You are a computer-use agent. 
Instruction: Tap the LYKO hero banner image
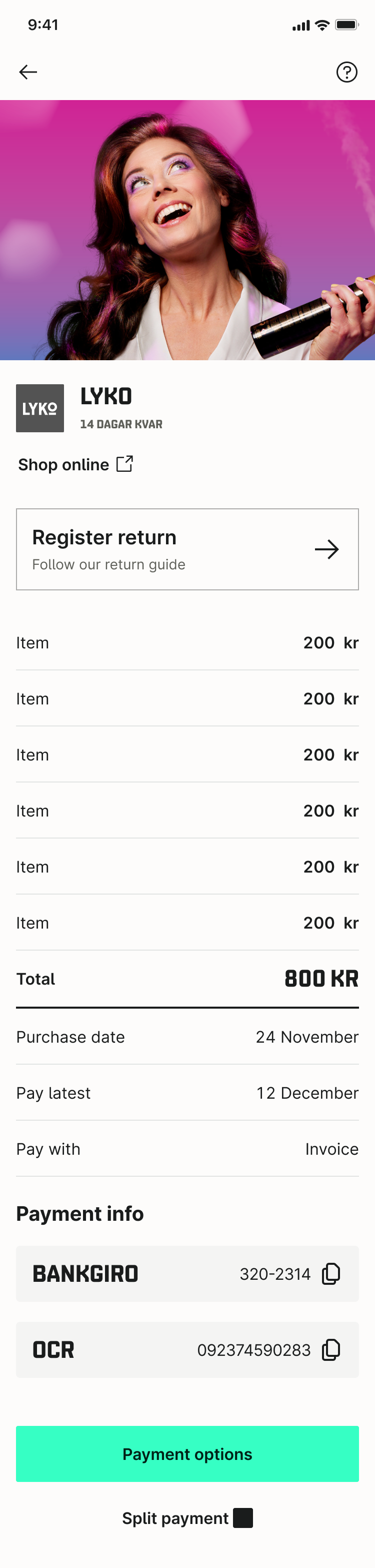click(187, 230)
